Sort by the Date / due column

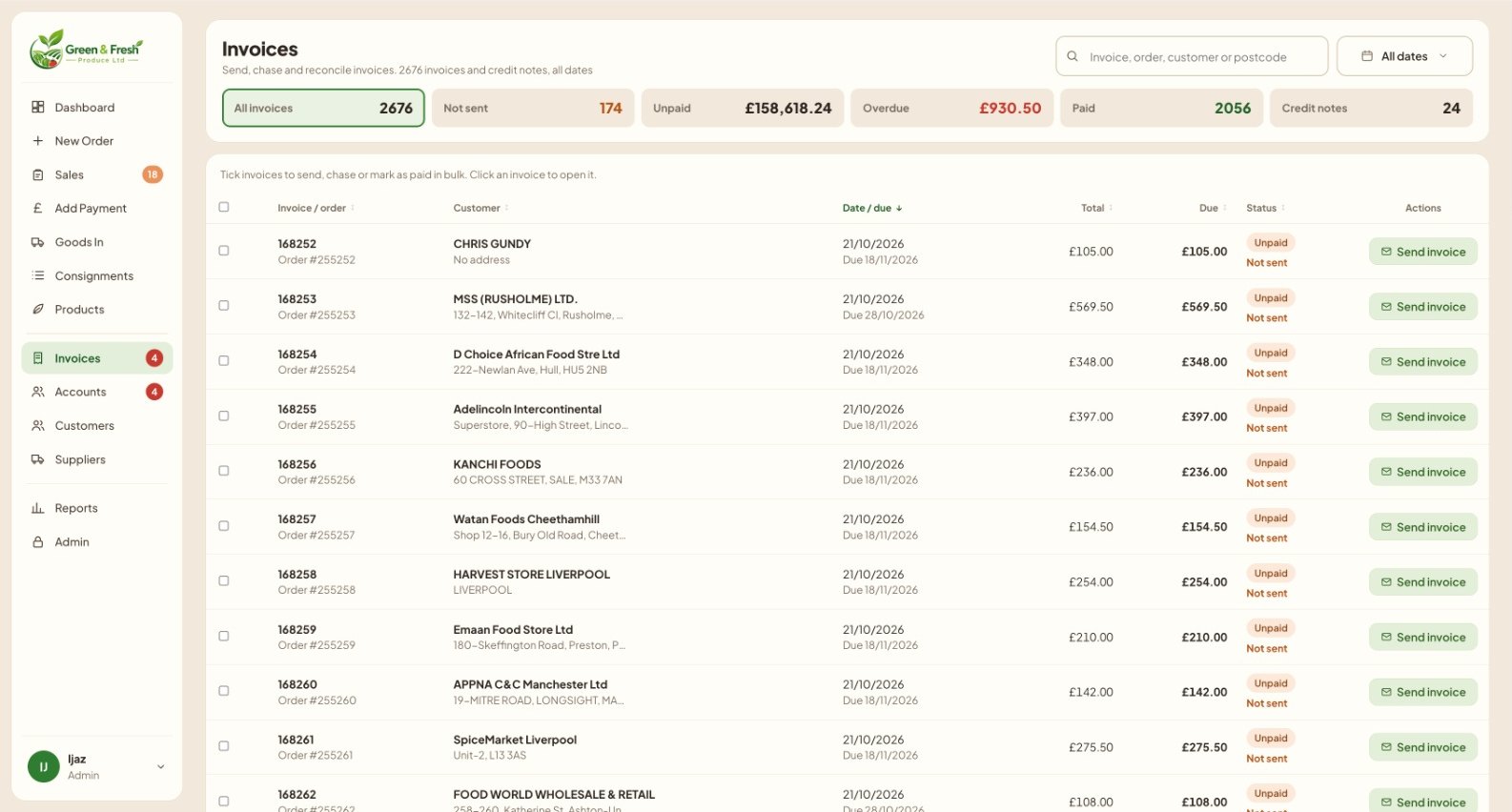coord(872,208)
